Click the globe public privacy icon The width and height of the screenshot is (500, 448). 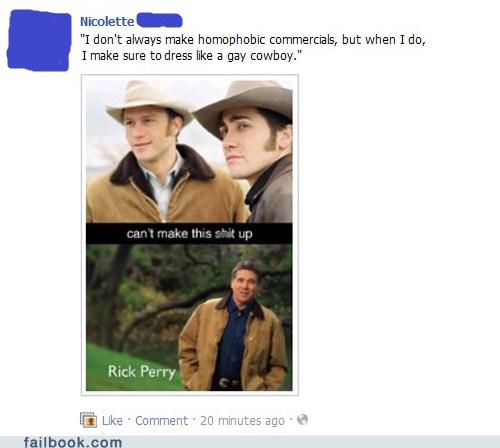(302, 419)
